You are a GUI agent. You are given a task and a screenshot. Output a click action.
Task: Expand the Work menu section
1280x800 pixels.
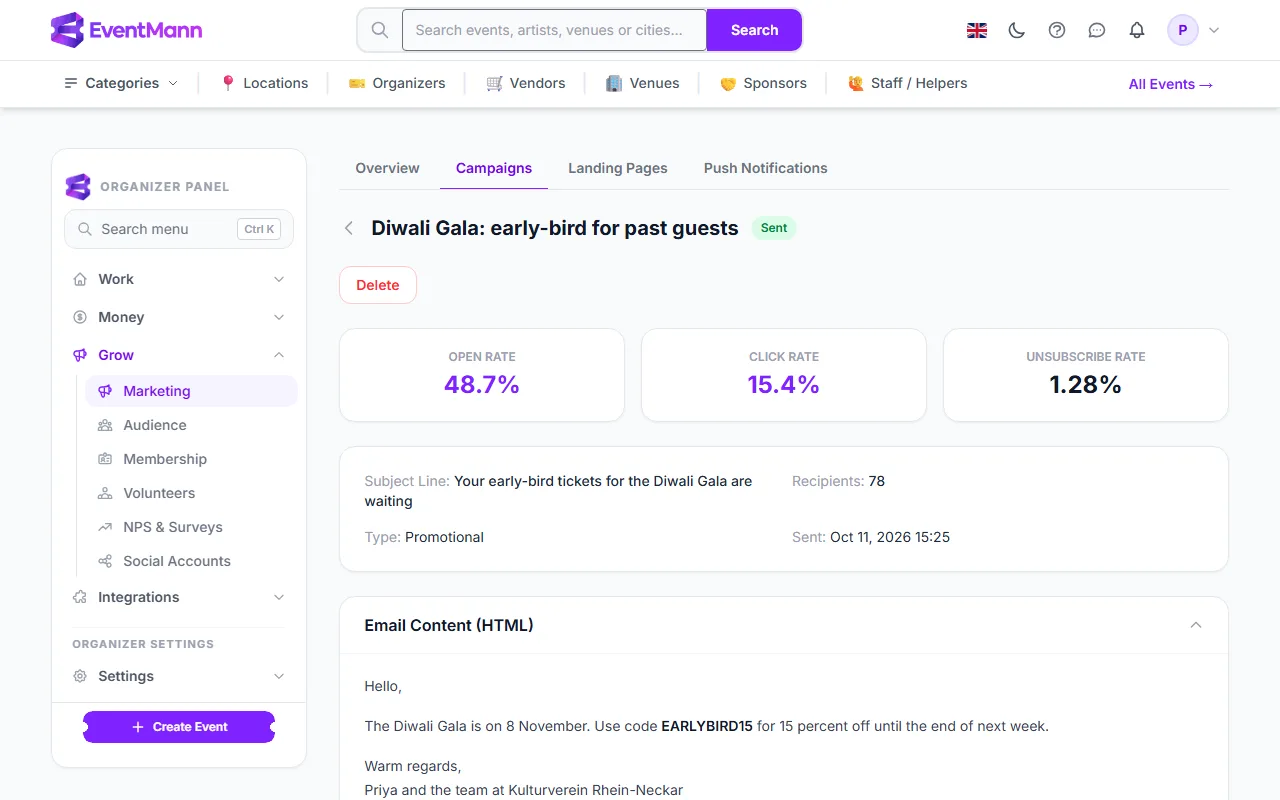(179, 279)
